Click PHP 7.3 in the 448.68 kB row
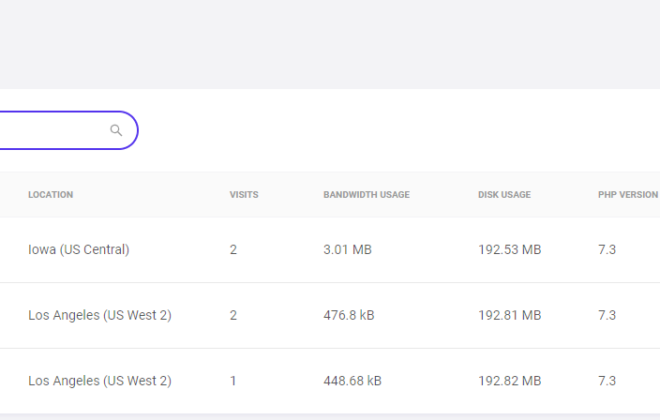This screenshot has height=420, width=660. point(607,381)
